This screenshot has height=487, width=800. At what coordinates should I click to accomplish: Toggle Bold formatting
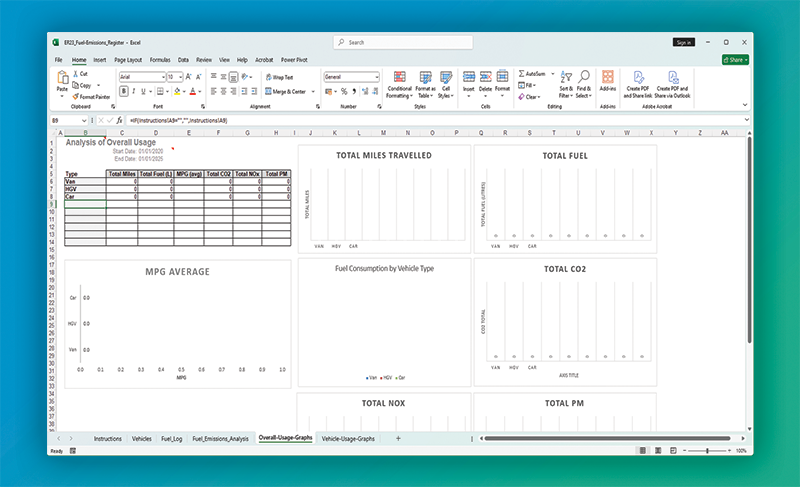(124, 91)
